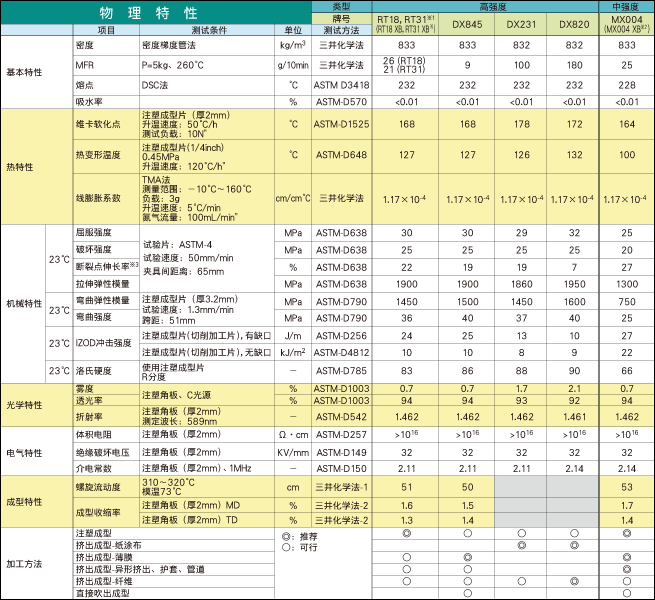Viewport: 655px width, 600px height.
Task: Click the 单位 column header
Action: 293,30
